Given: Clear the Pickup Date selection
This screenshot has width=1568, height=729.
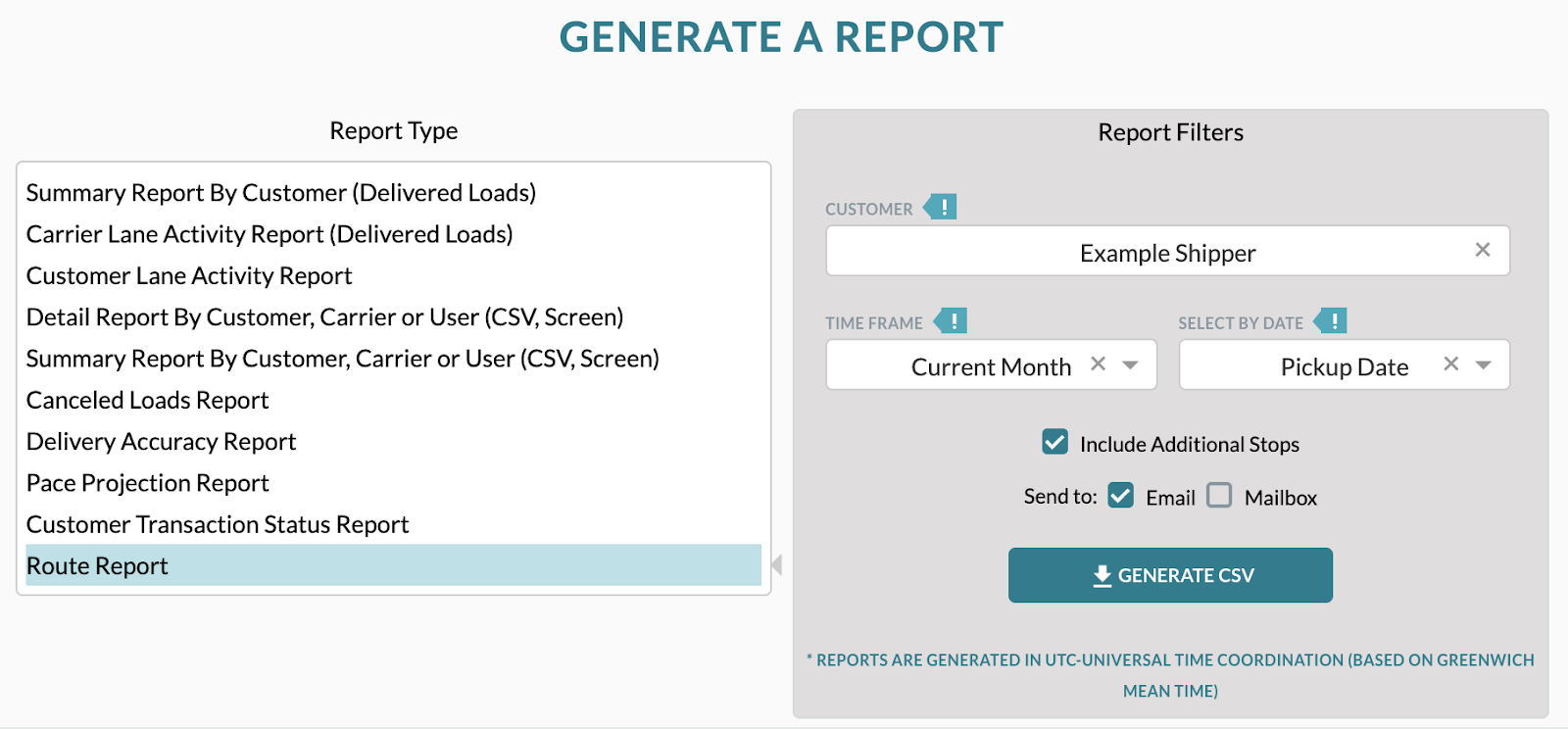Looking at the screenshot, I should point(1450,364).
